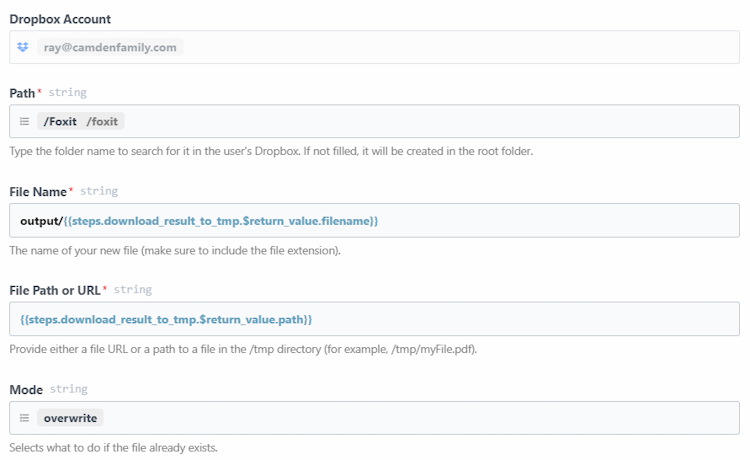This screenshot has height=460, width=750.
Task: Click the capitalized /Foxit path chip
Action: pyautogui.click(x=58, y=122)
